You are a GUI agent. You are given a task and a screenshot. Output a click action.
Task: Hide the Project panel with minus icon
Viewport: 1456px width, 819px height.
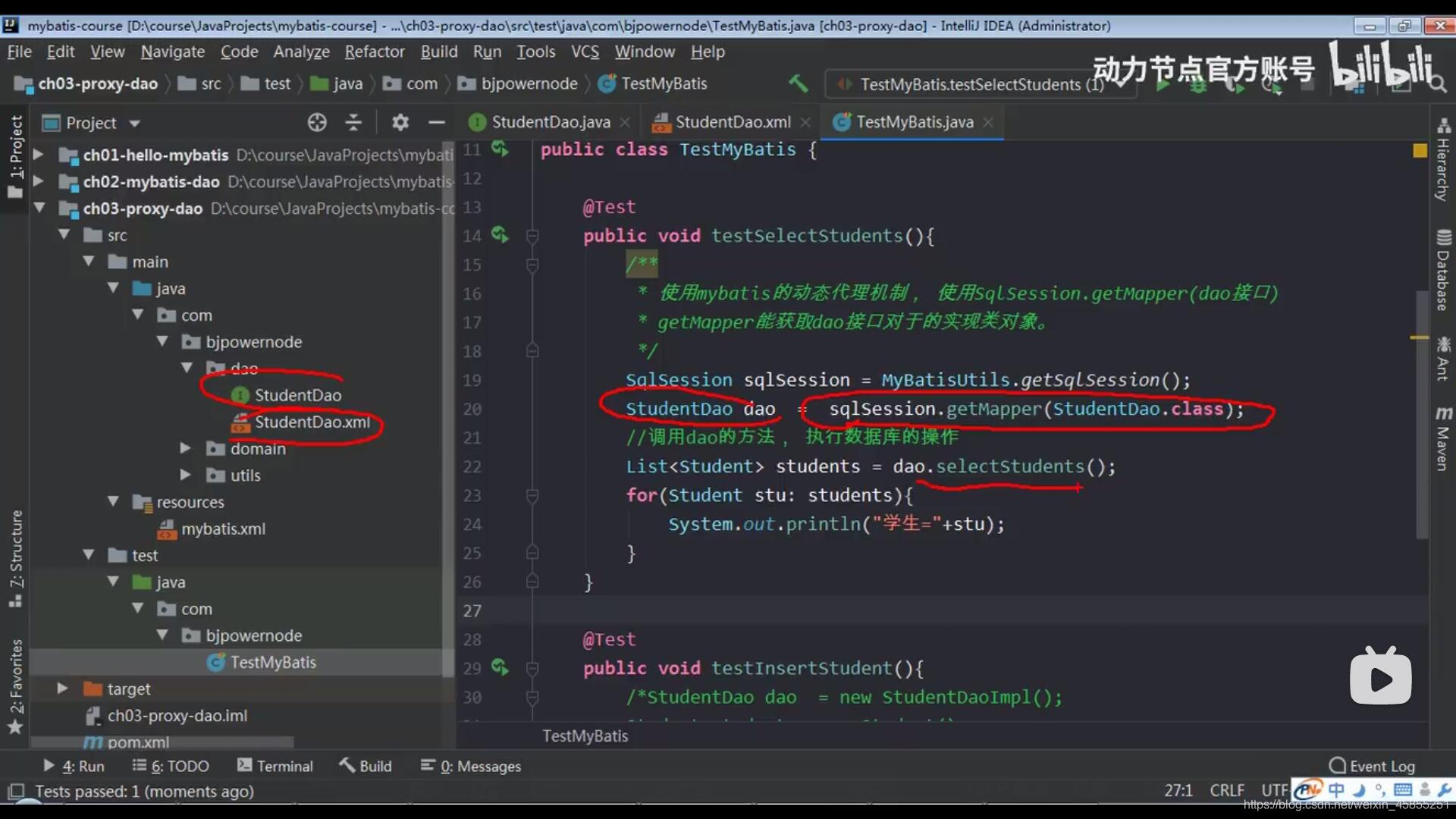point(436,122)
